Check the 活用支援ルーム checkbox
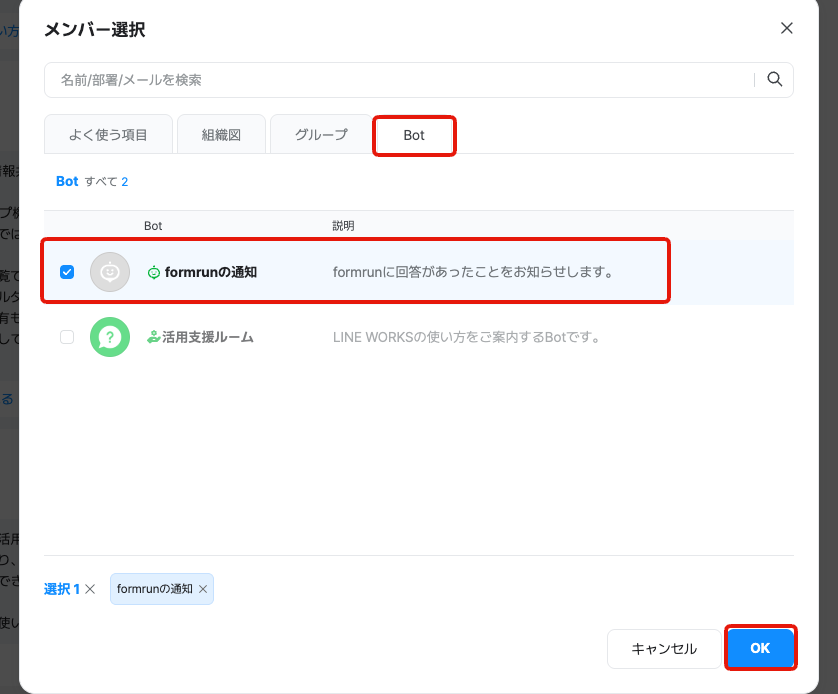 click(x=67, y=337)
